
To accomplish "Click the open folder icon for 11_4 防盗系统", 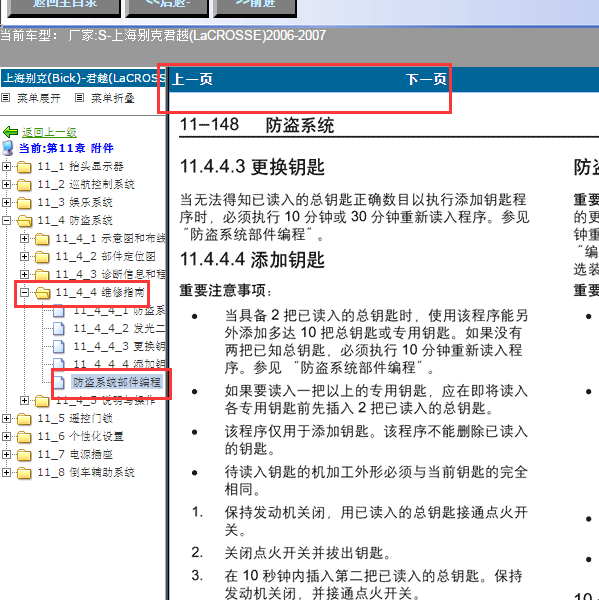I will pyautogui.click(x=25, y=221).
